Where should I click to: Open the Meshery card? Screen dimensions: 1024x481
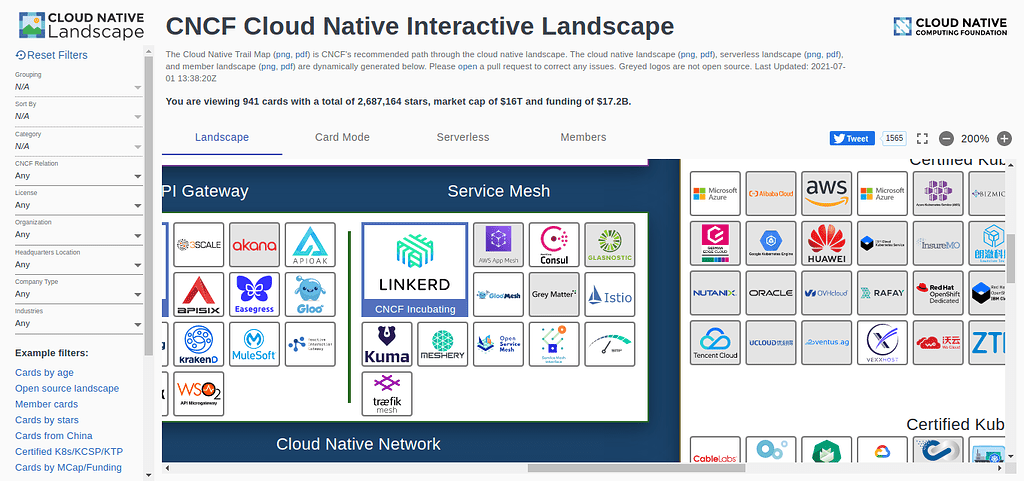442,344
